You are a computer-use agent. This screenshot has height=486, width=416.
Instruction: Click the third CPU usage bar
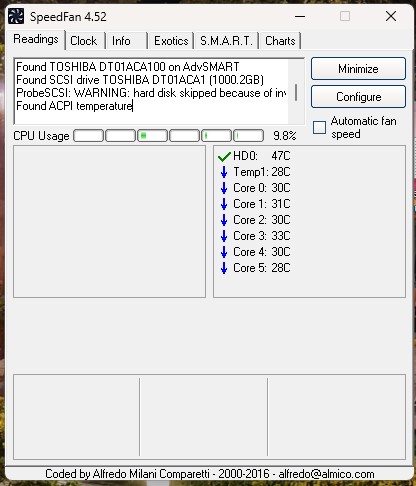click(152, 136)
